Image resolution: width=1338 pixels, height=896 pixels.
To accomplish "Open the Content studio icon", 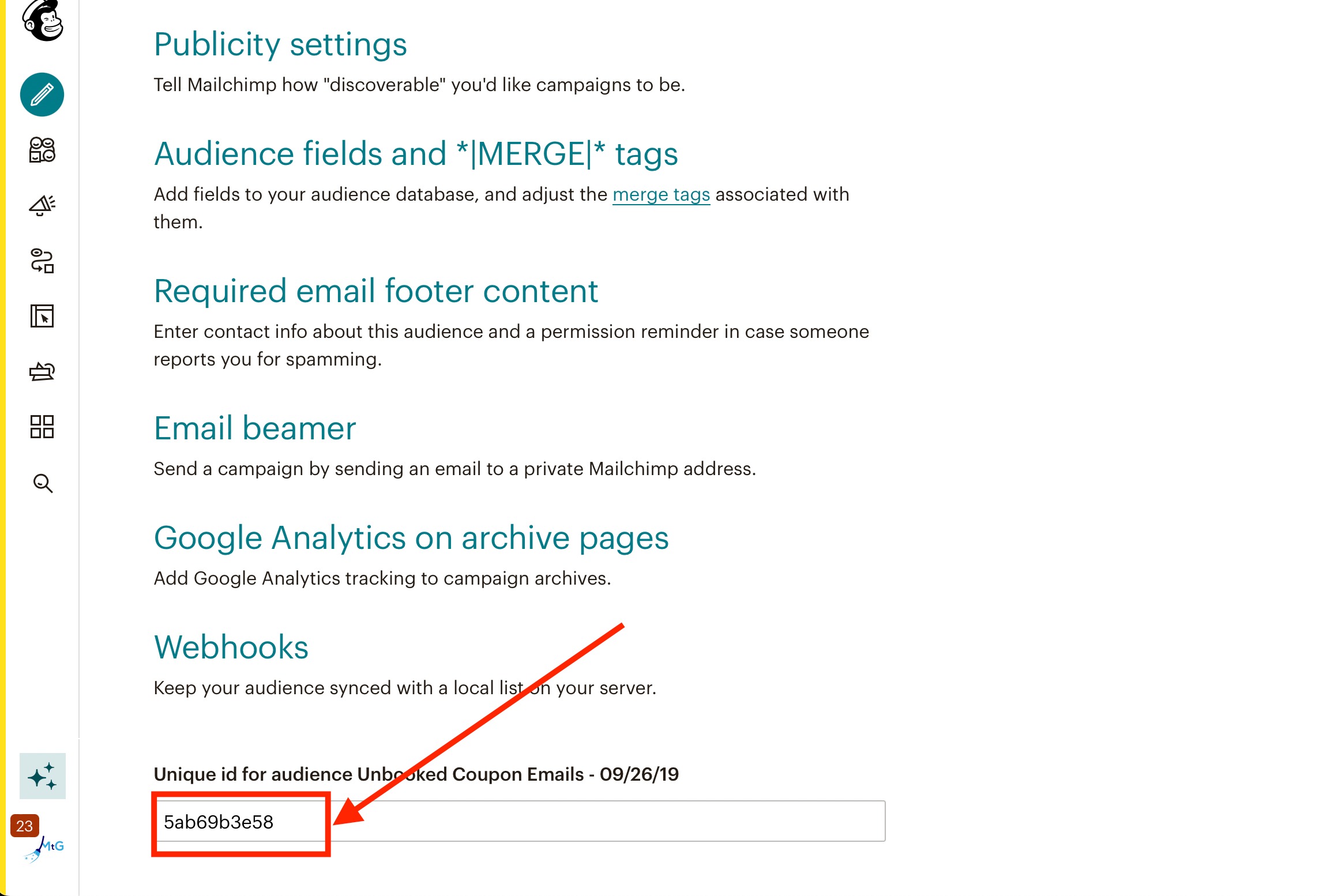I will click(x=42, y=371).
